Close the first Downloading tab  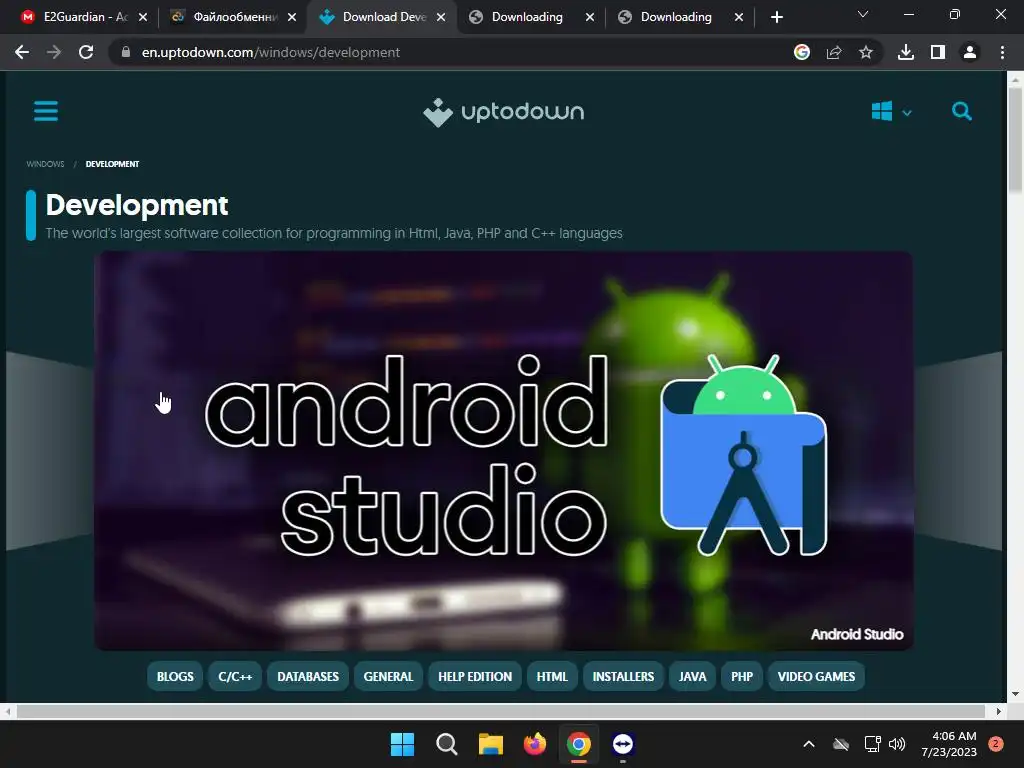point(590,17)
